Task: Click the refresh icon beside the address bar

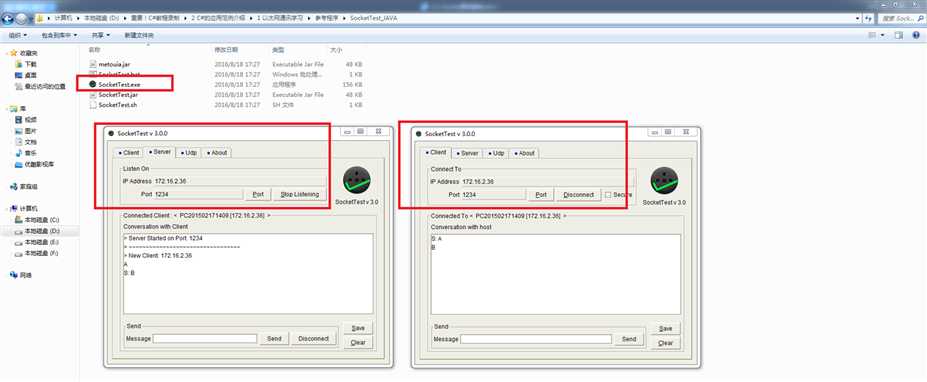Action: (x=868, y=19)
